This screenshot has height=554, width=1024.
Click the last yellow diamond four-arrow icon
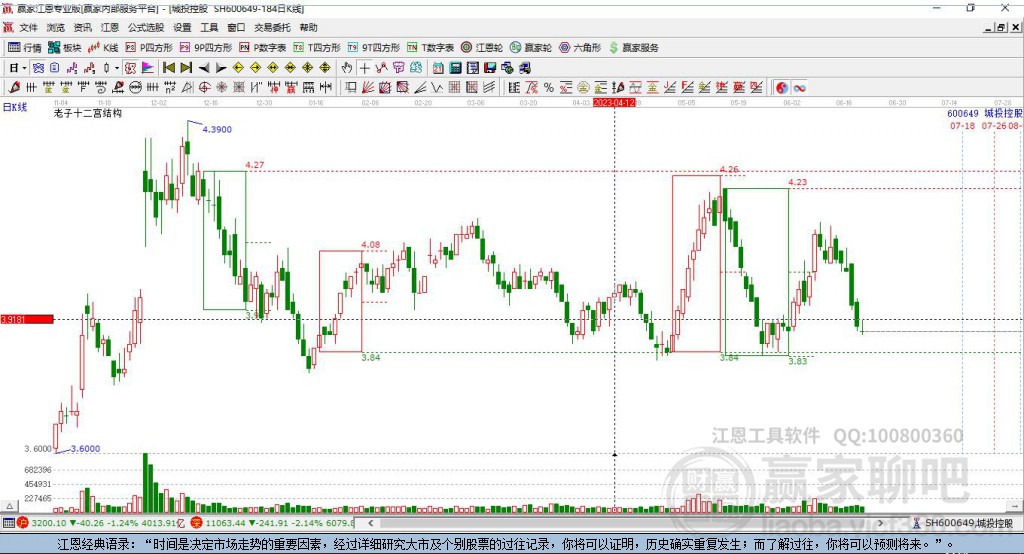pos(325,68)
